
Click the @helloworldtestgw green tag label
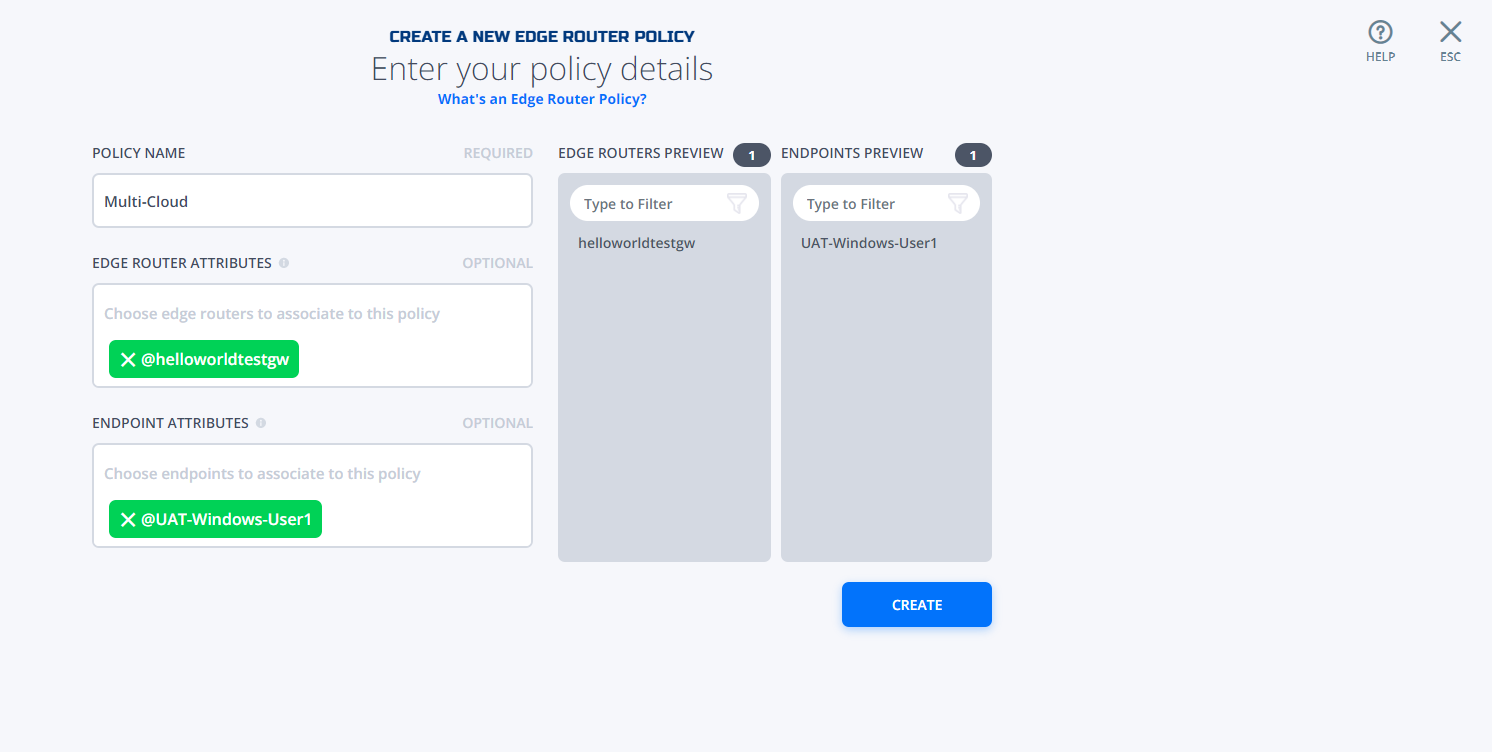[x=215, y=360]
